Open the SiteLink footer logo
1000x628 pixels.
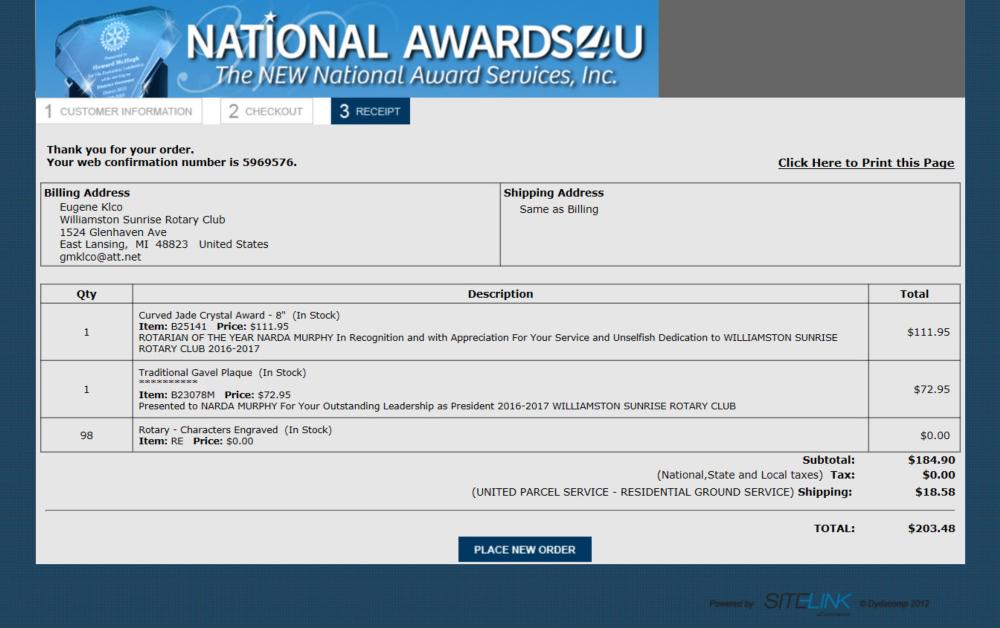pyautogui.click(x=807, y=602)
